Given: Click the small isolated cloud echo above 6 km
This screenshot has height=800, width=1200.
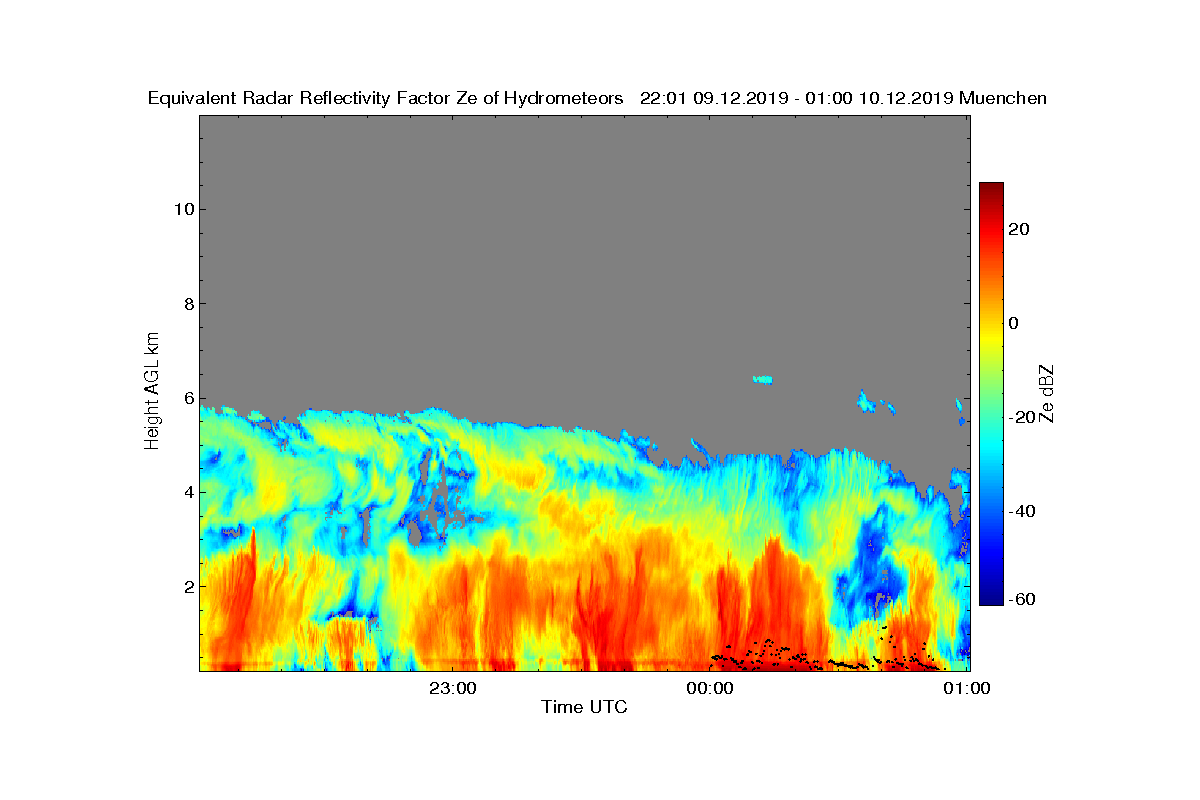Looking at the screenshot, I should tap(763, 379).
